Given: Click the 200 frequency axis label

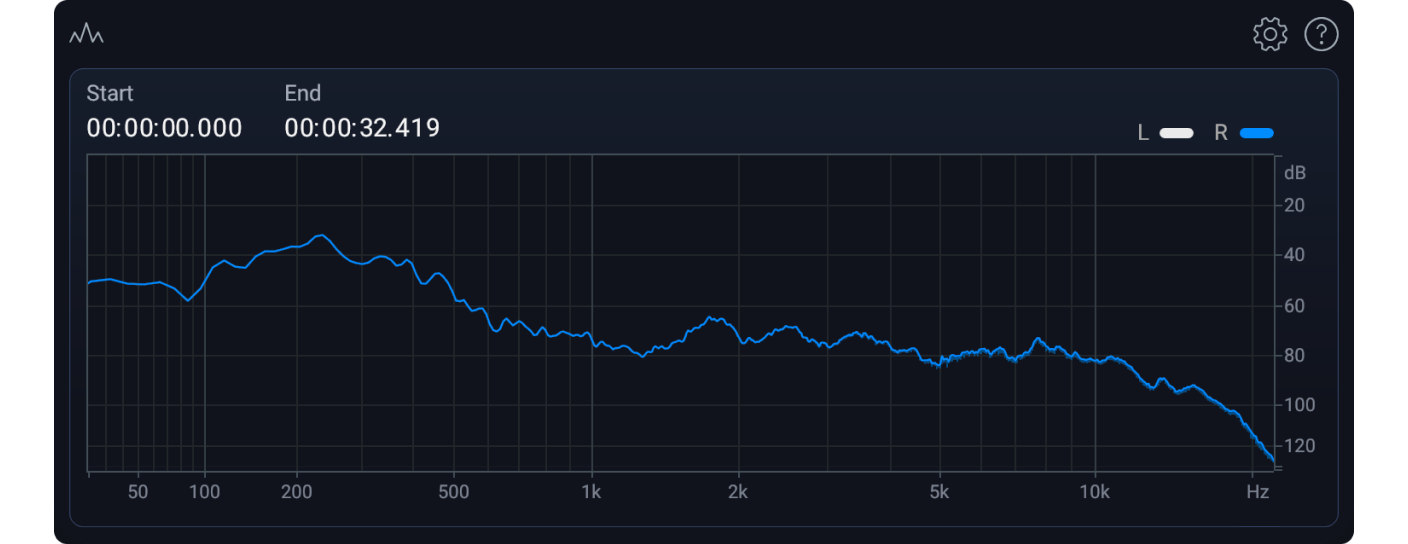Looking at the screenshot, I should point(297,492).
